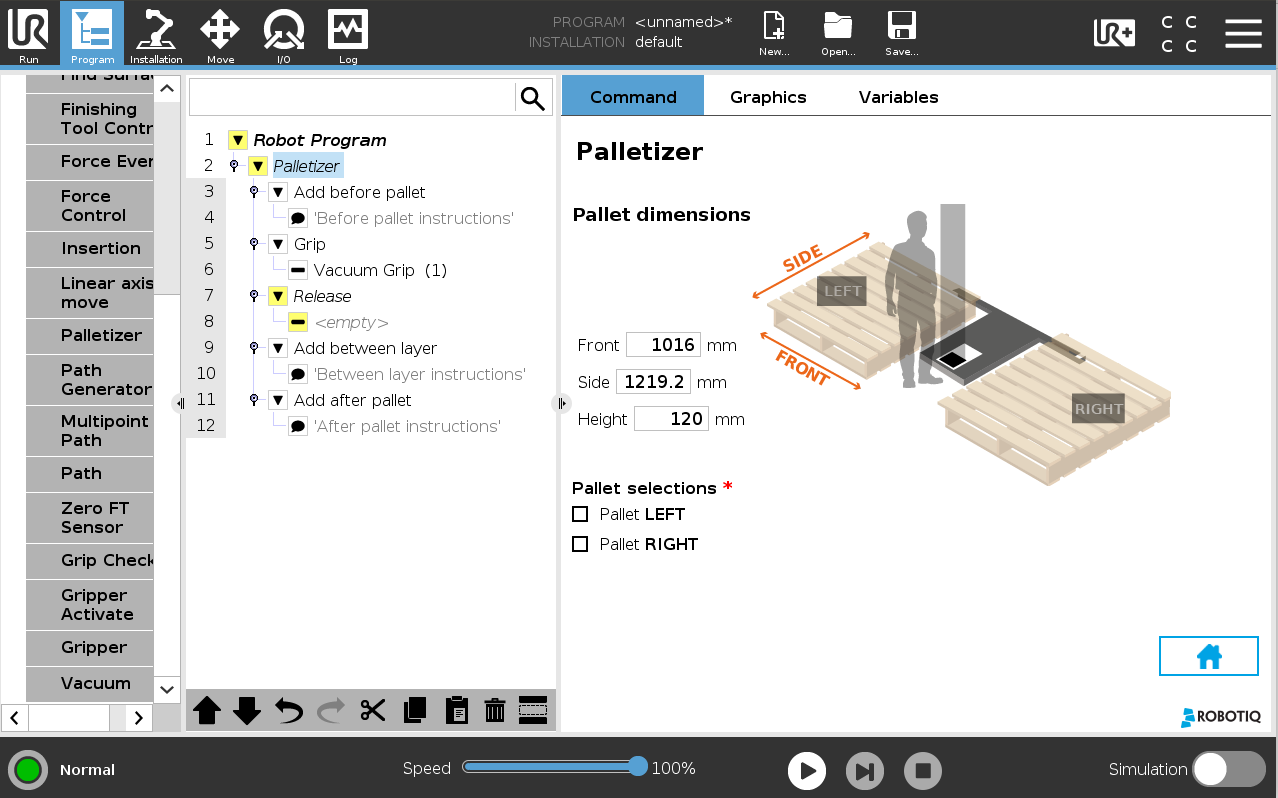The width and height of the screenshot is (1278, 798).
Task: Click the Home button in the Palletizer panel
Action: (1208, 656)
